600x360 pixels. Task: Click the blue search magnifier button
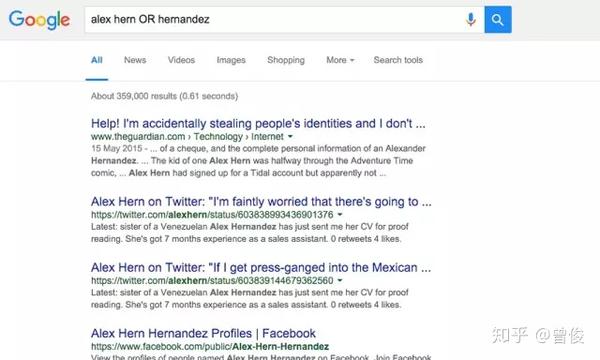pyautogui.click(x=498, y=20)
